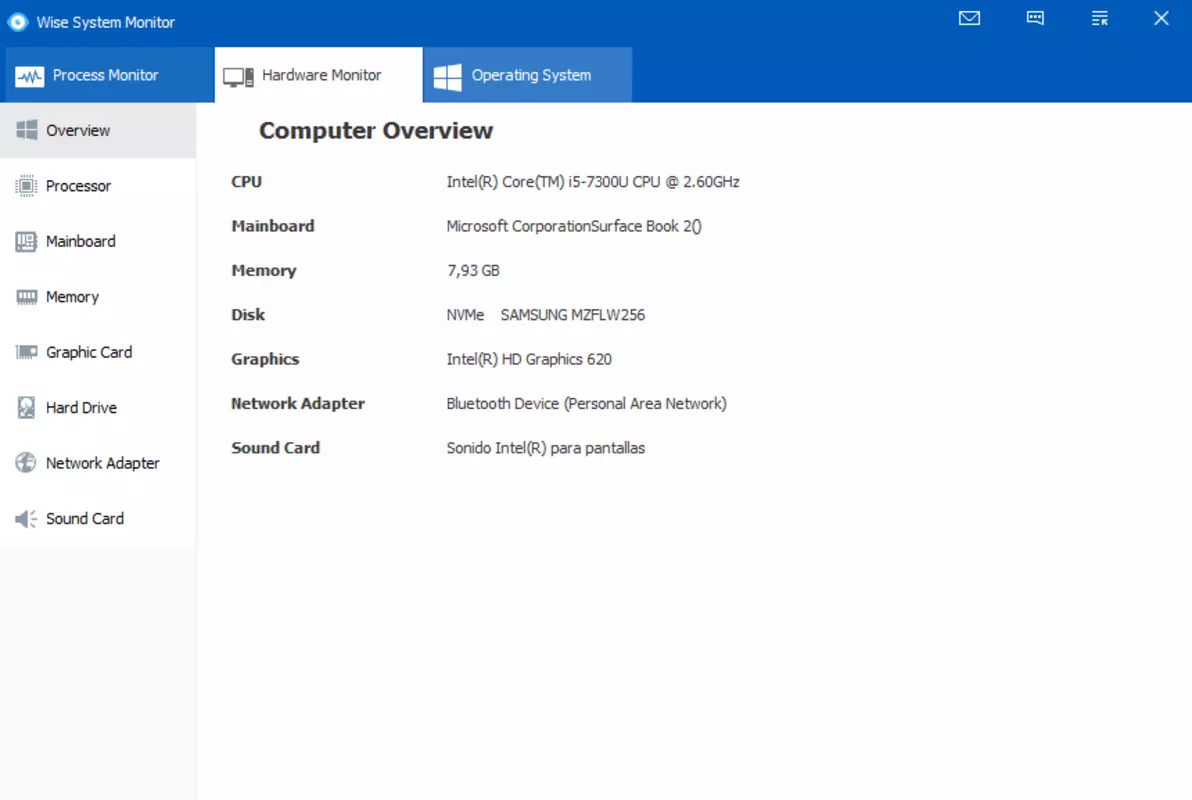Open the menu list icon in title bar
Screen dimensions: 1192x800
1099,18
